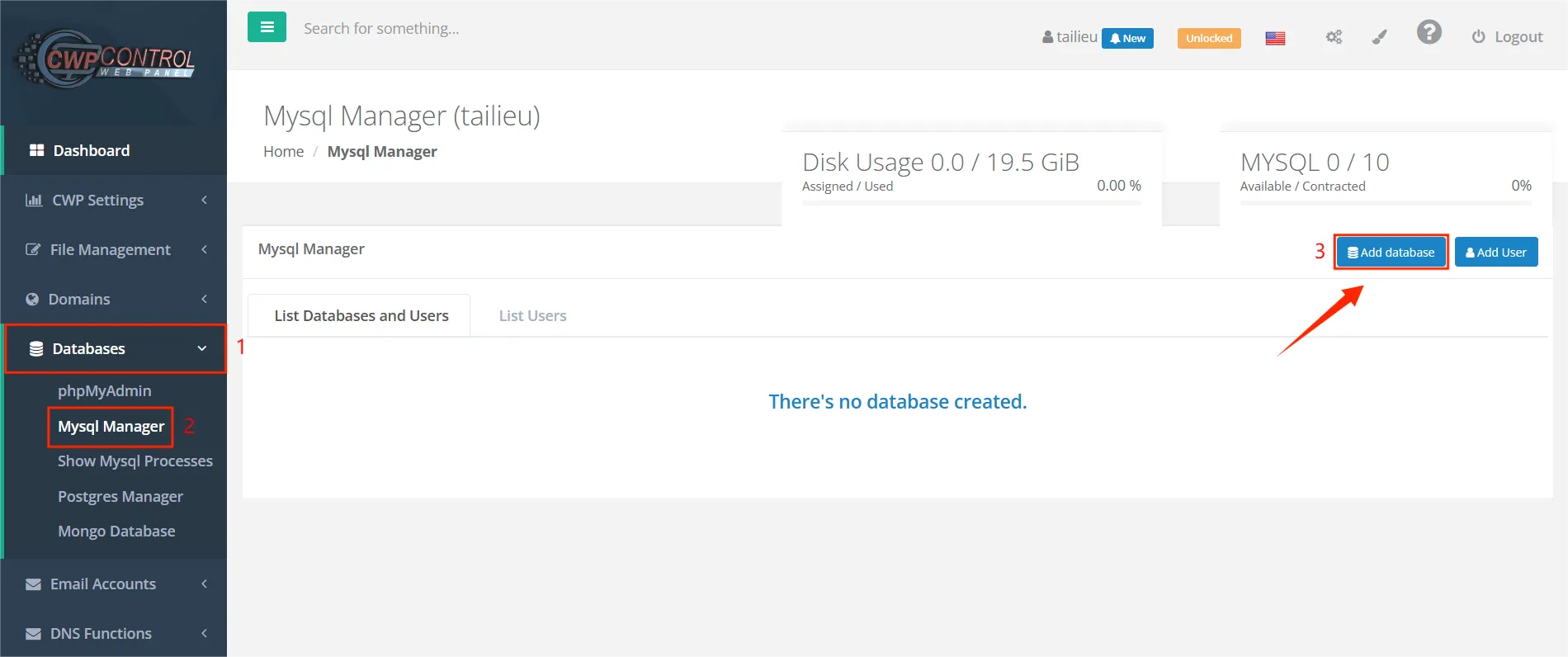
Task: Click the Domains globe icon
Action: (x=32, y=299)
